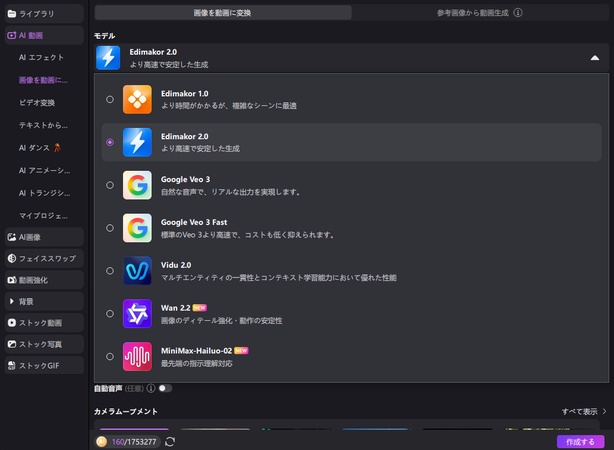The image size is (614, 450).
Task: Click the Wan 2.2 model icon
Action: coord(137,314)
